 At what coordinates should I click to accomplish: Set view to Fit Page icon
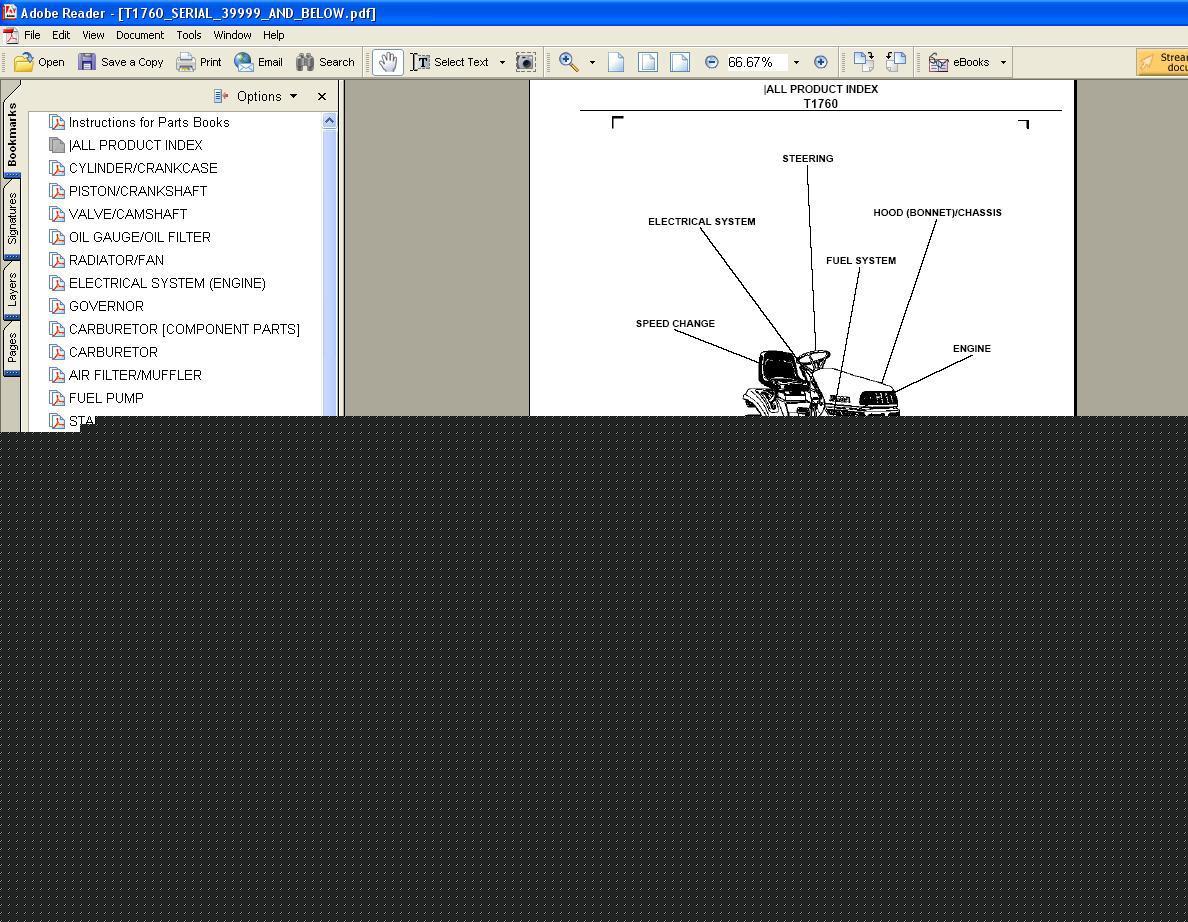tap(648, 62)
